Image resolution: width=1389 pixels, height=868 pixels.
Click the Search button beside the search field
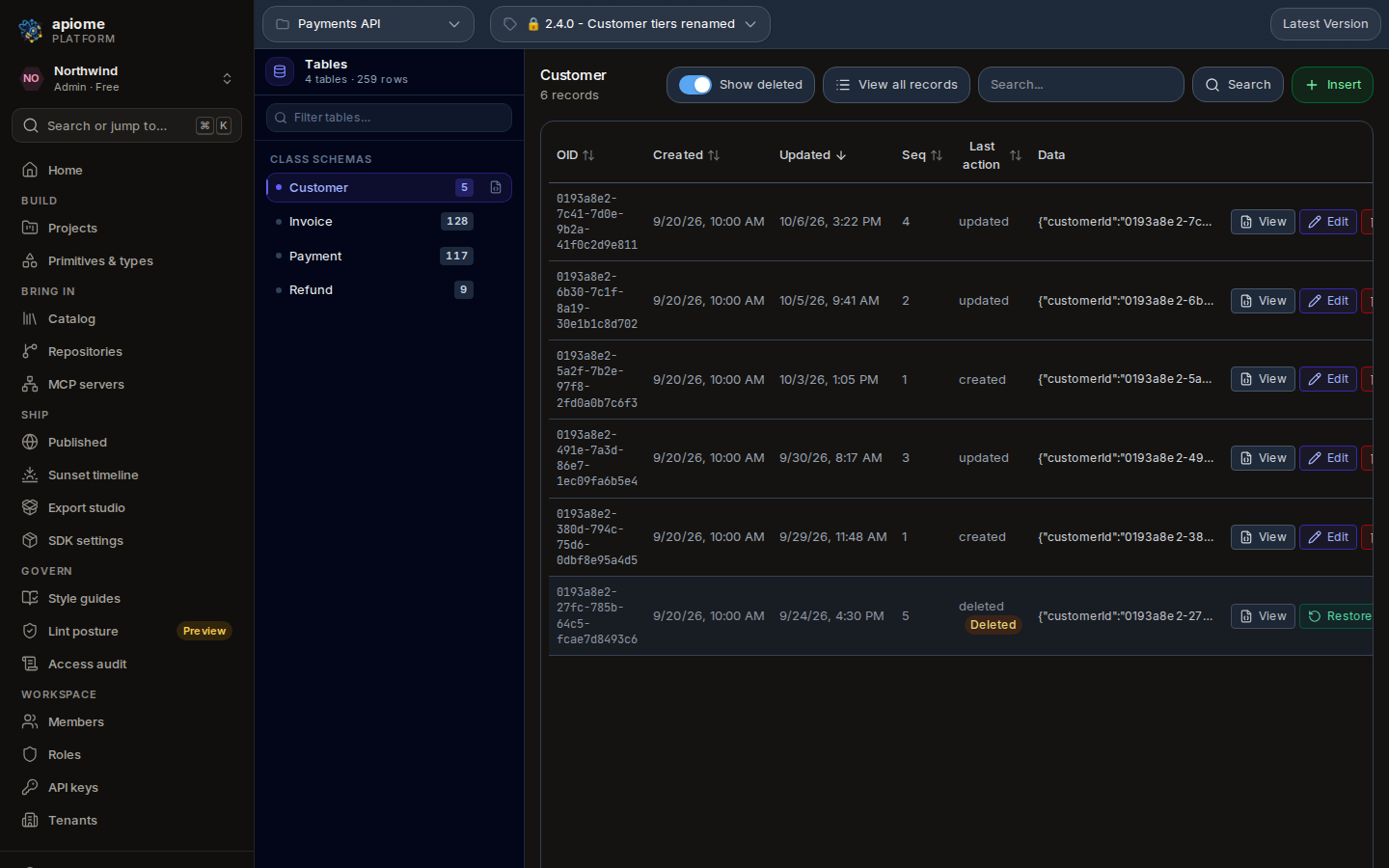point(1238,85)
